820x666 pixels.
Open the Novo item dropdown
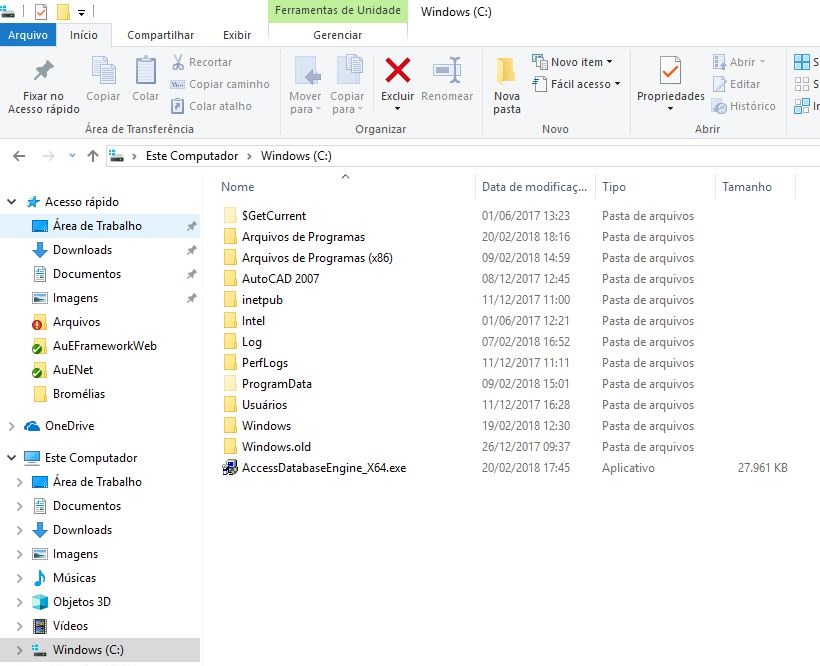point(572,62)
